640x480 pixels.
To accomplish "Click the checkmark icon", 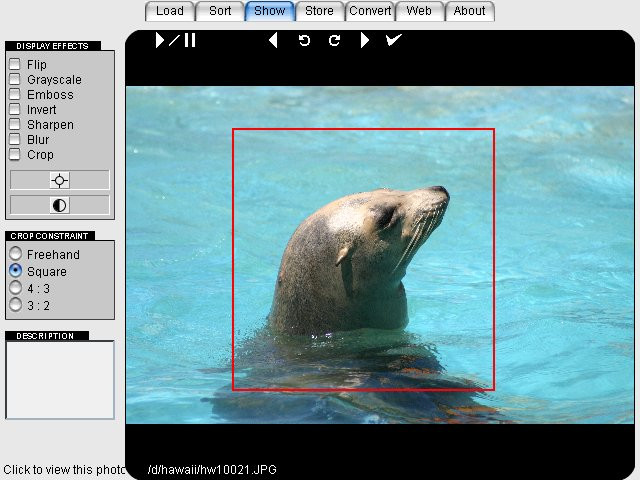I will [x=394, y=40].
